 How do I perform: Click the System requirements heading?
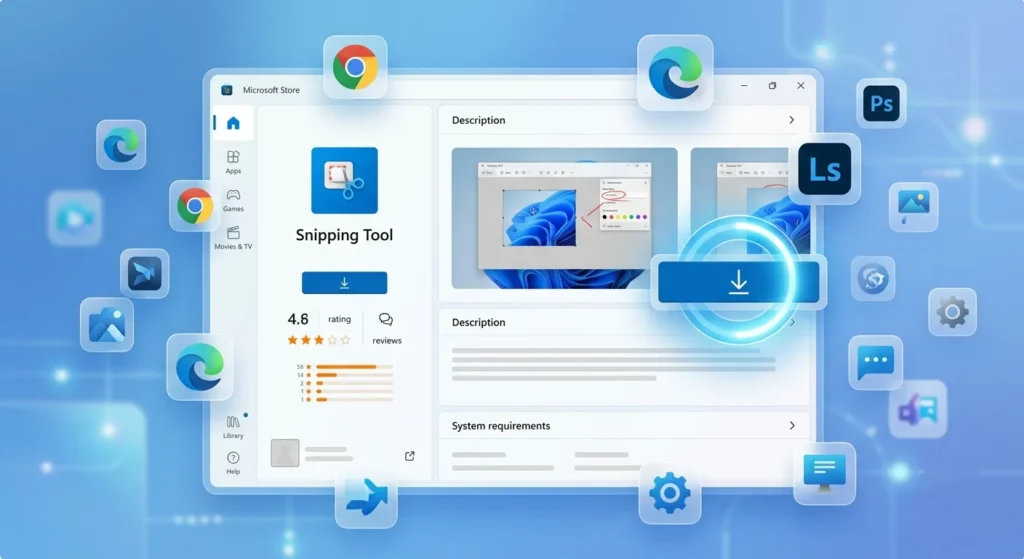coord(501,426)
